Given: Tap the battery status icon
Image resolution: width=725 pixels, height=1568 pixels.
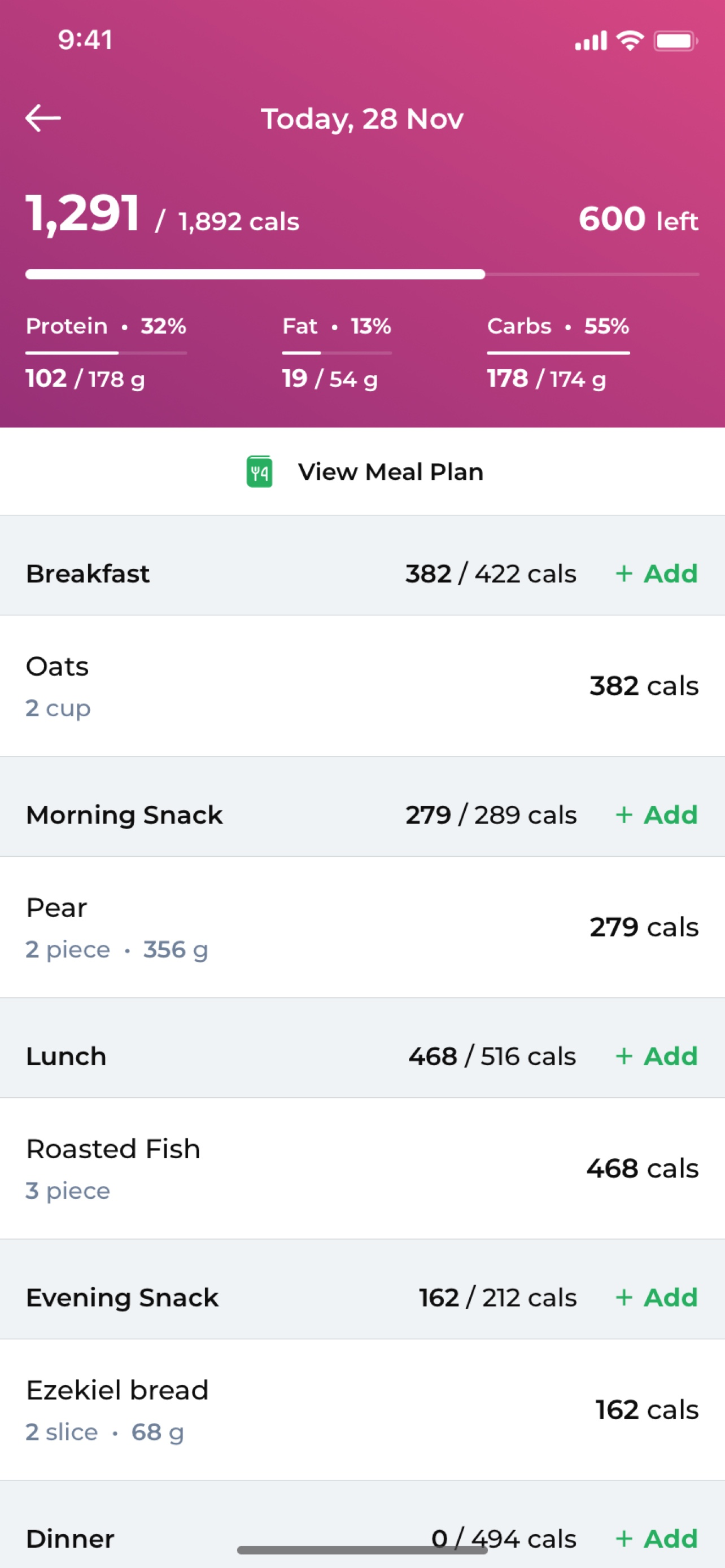Looking at the screenshot, I should (x=676, y=41).
